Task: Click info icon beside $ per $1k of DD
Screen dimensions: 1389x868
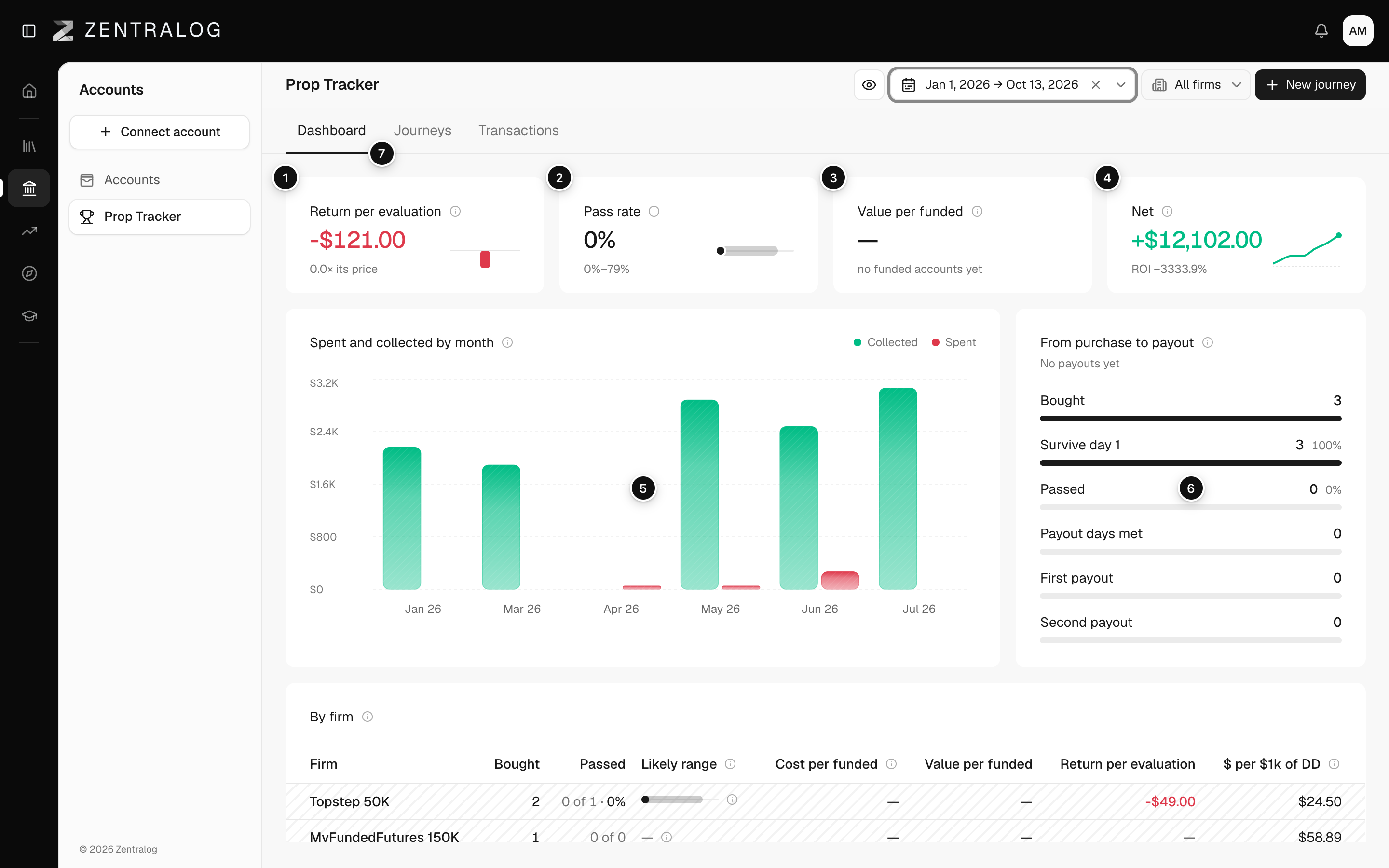Action: (x=1334, y=763)
